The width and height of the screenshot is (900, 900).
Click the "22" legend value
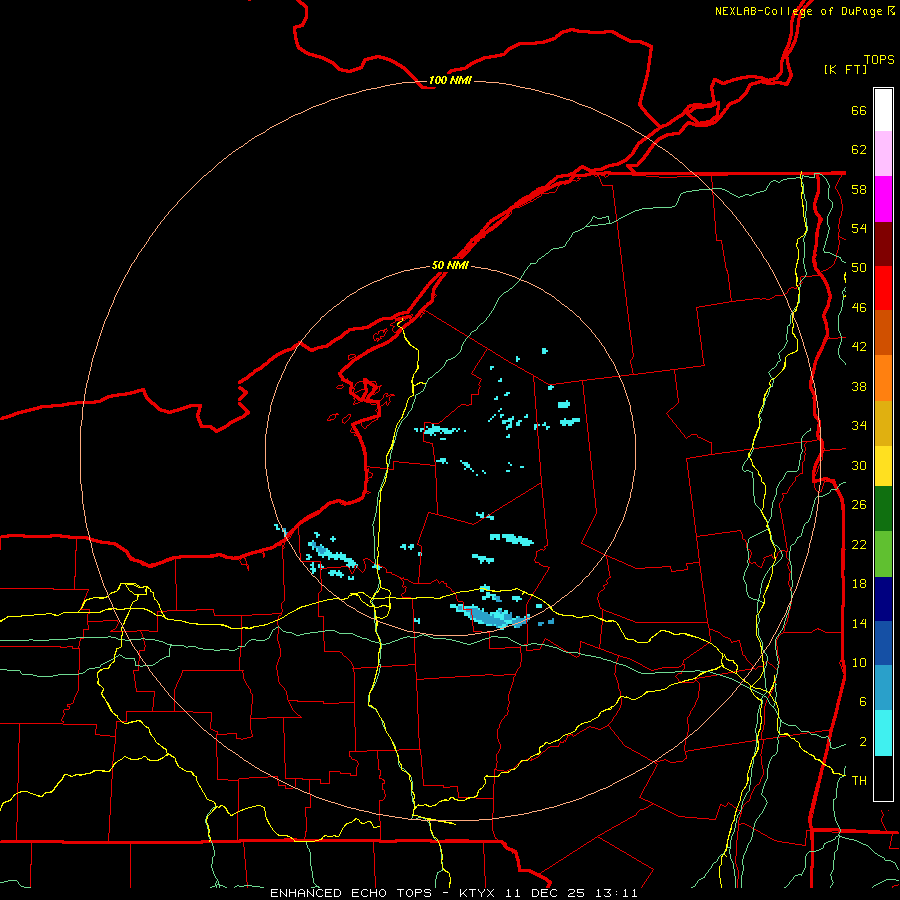pos(859,544)
